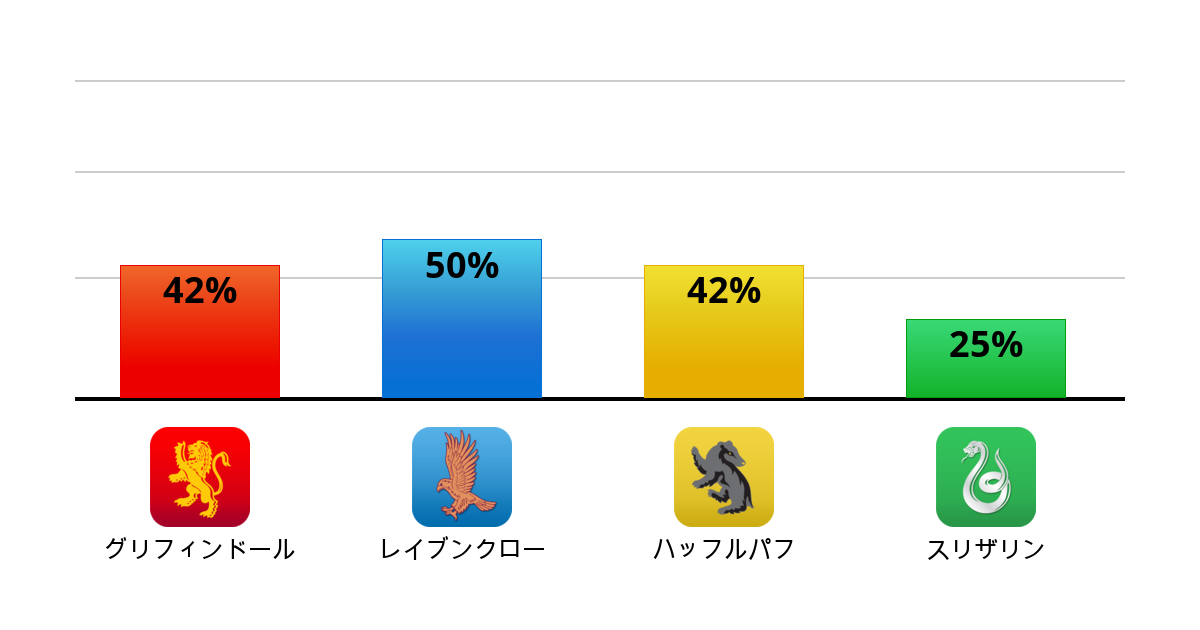Select the blue Ravenclaw bar
Screen dimensions: 1200x630
462,340
